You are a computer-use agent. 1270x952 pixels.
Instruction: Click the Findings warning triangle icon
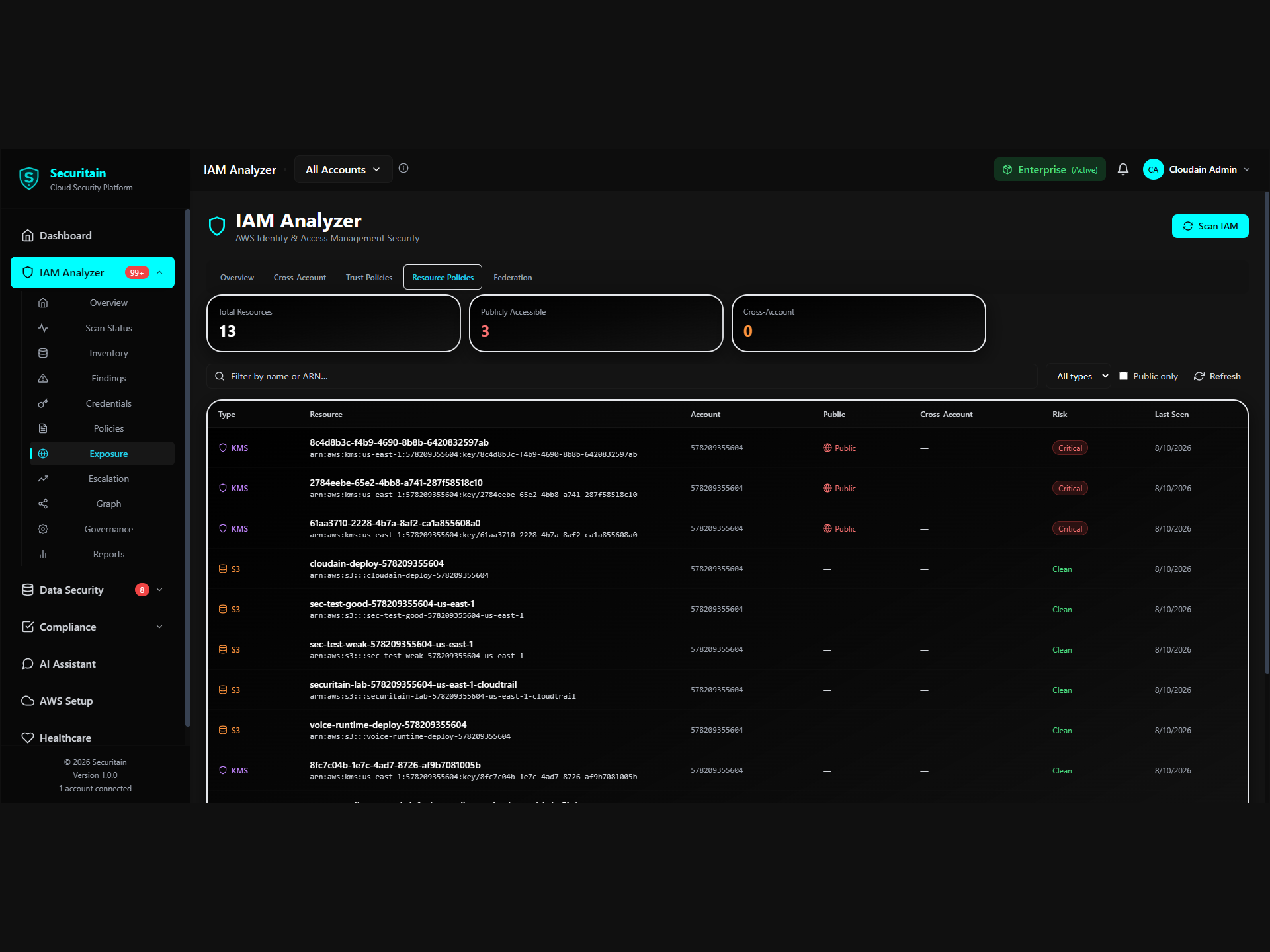[x=43, y=378]
